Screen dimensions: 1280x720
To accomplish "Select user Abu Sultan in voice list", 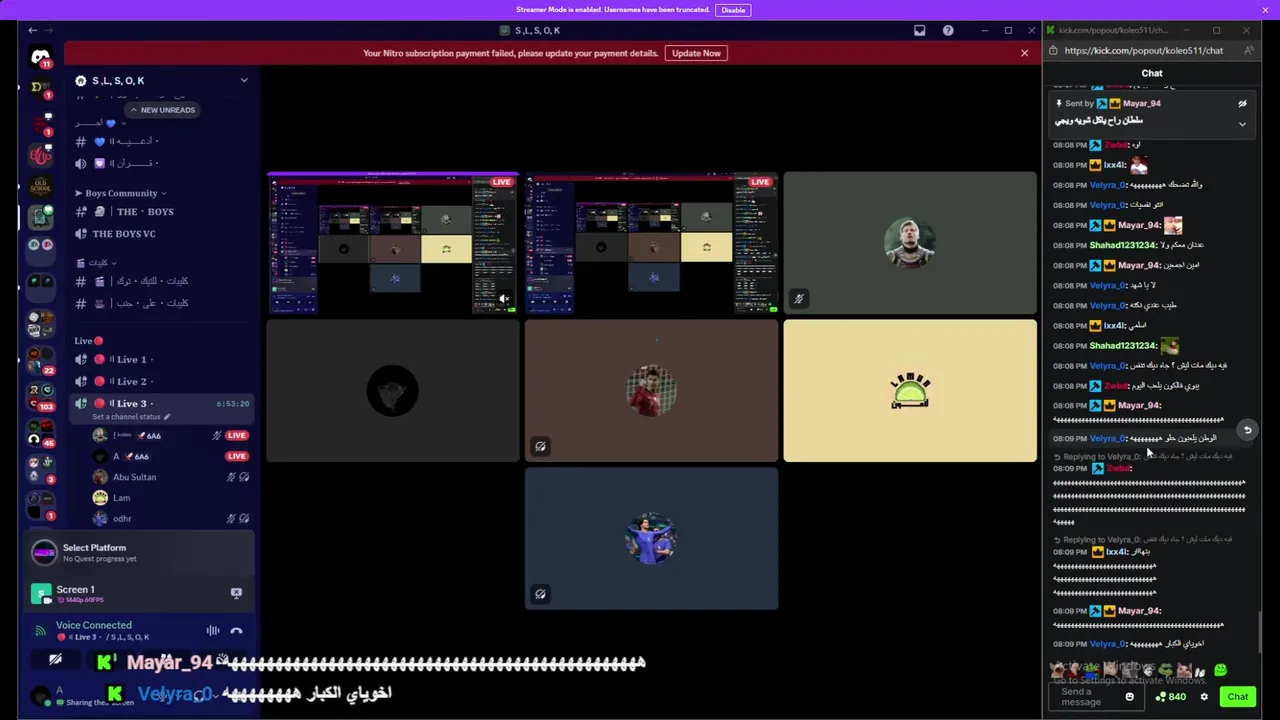I will [x=170, y=477].
